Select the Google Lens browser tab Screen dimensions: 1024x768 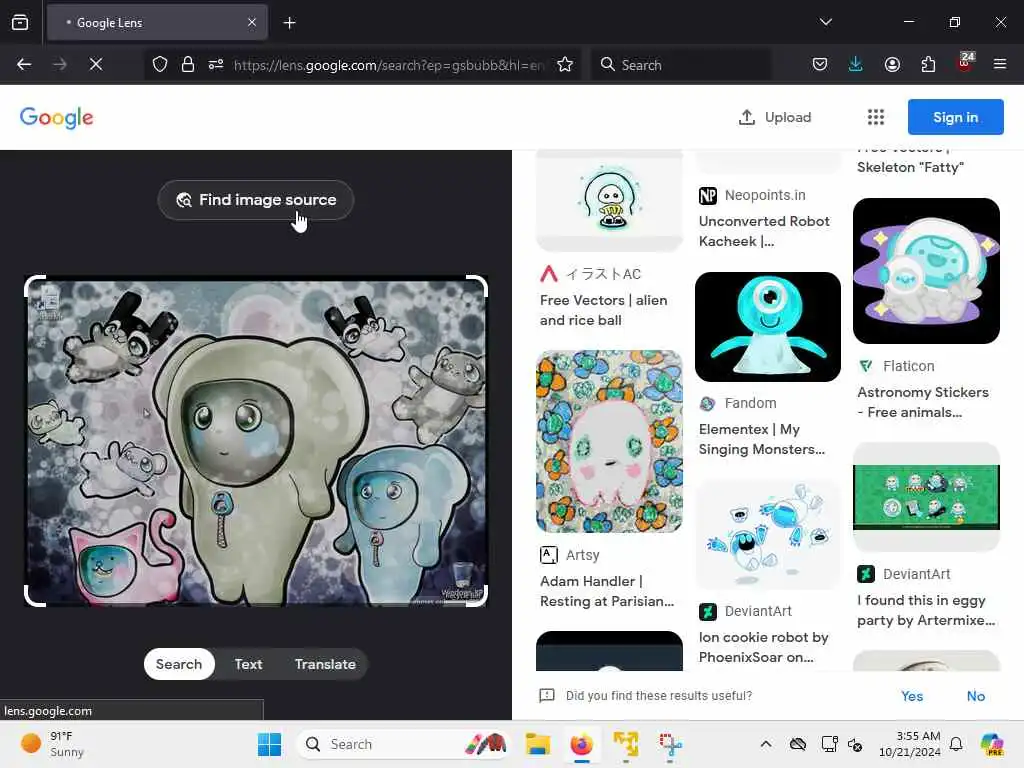[x=157, y=22]
